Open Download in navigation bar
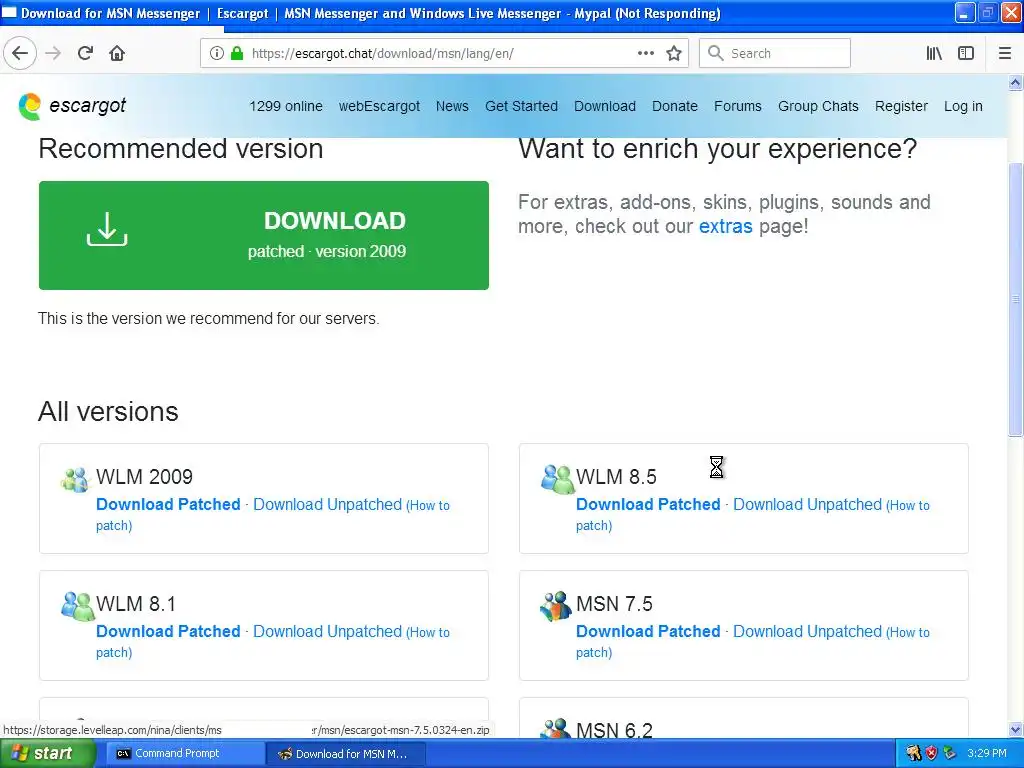 pos(605,106)
